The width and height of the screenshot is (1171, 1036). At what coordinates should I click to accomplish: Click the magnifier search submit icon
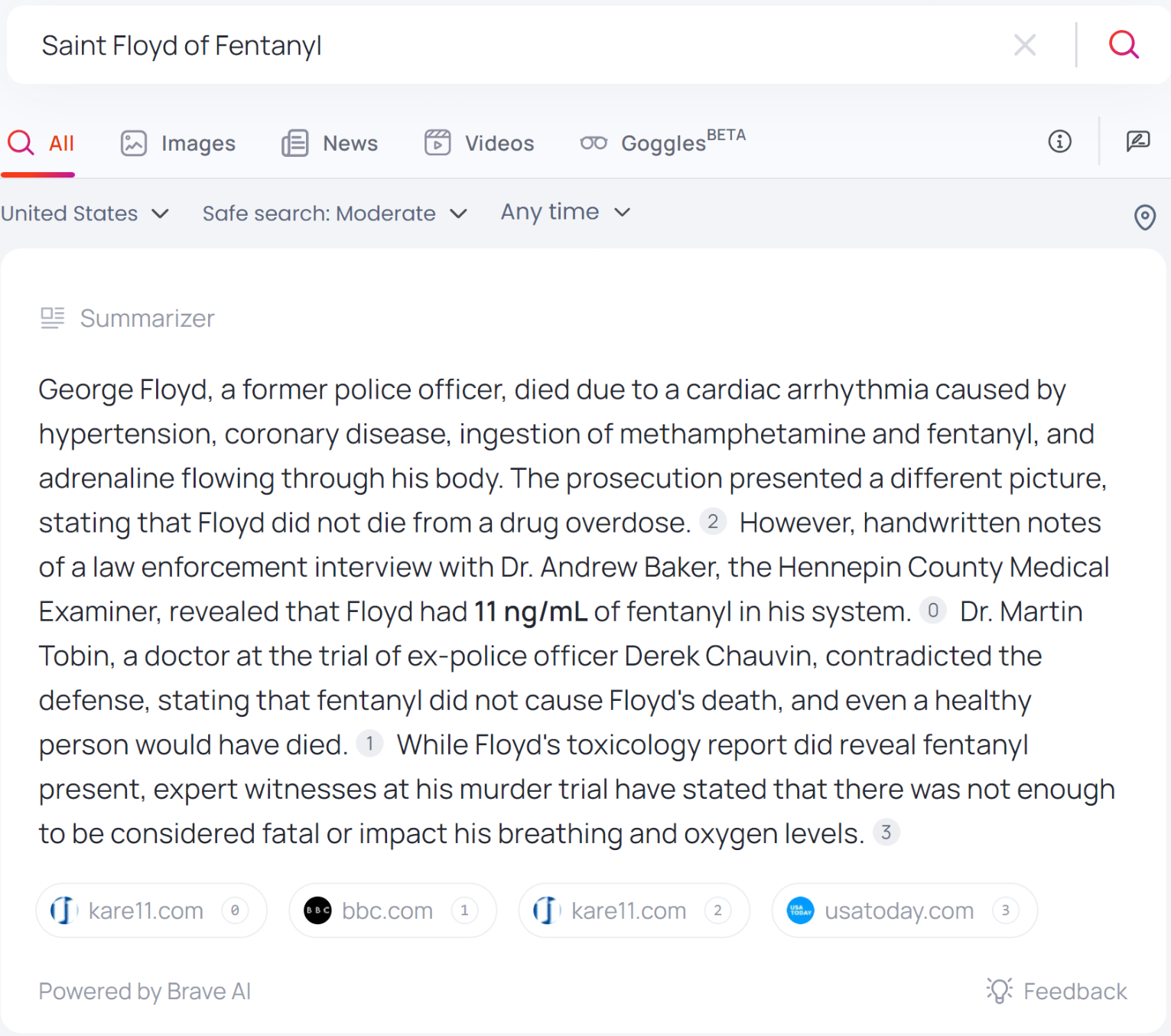[x=1123, y=45]
